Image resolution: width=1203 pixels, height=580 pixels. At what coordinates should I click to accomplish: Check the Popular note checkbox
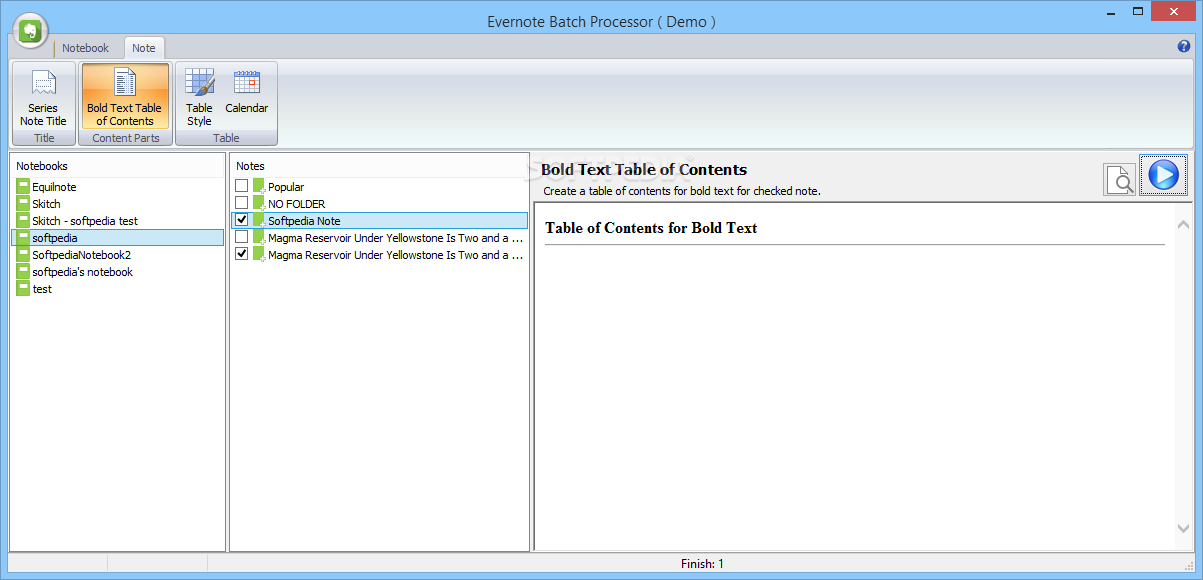pos(241,186)
